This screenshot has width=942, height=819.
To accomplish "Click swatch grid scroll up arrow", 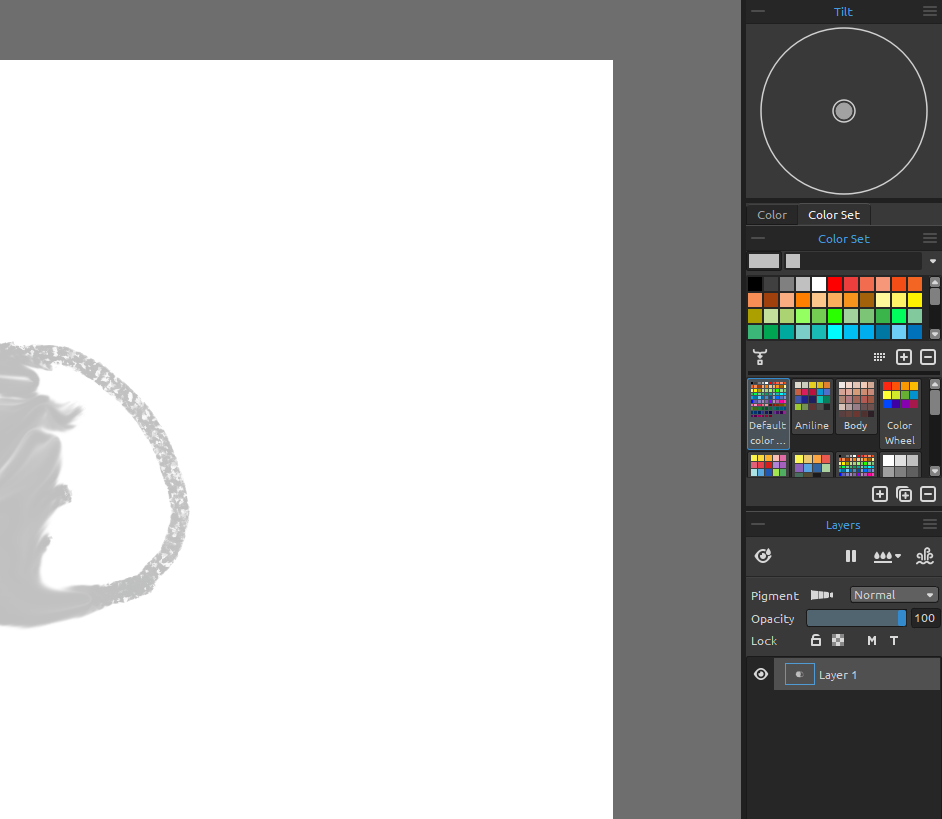I will click(934, 282).
